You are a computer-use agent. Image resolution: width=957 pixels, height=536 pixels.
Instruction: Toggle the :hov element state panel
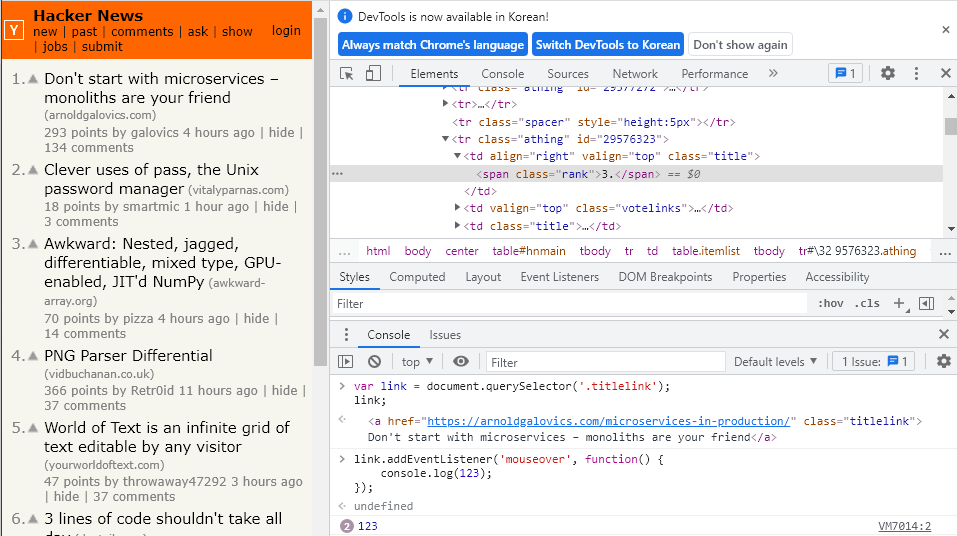point(831,303)
